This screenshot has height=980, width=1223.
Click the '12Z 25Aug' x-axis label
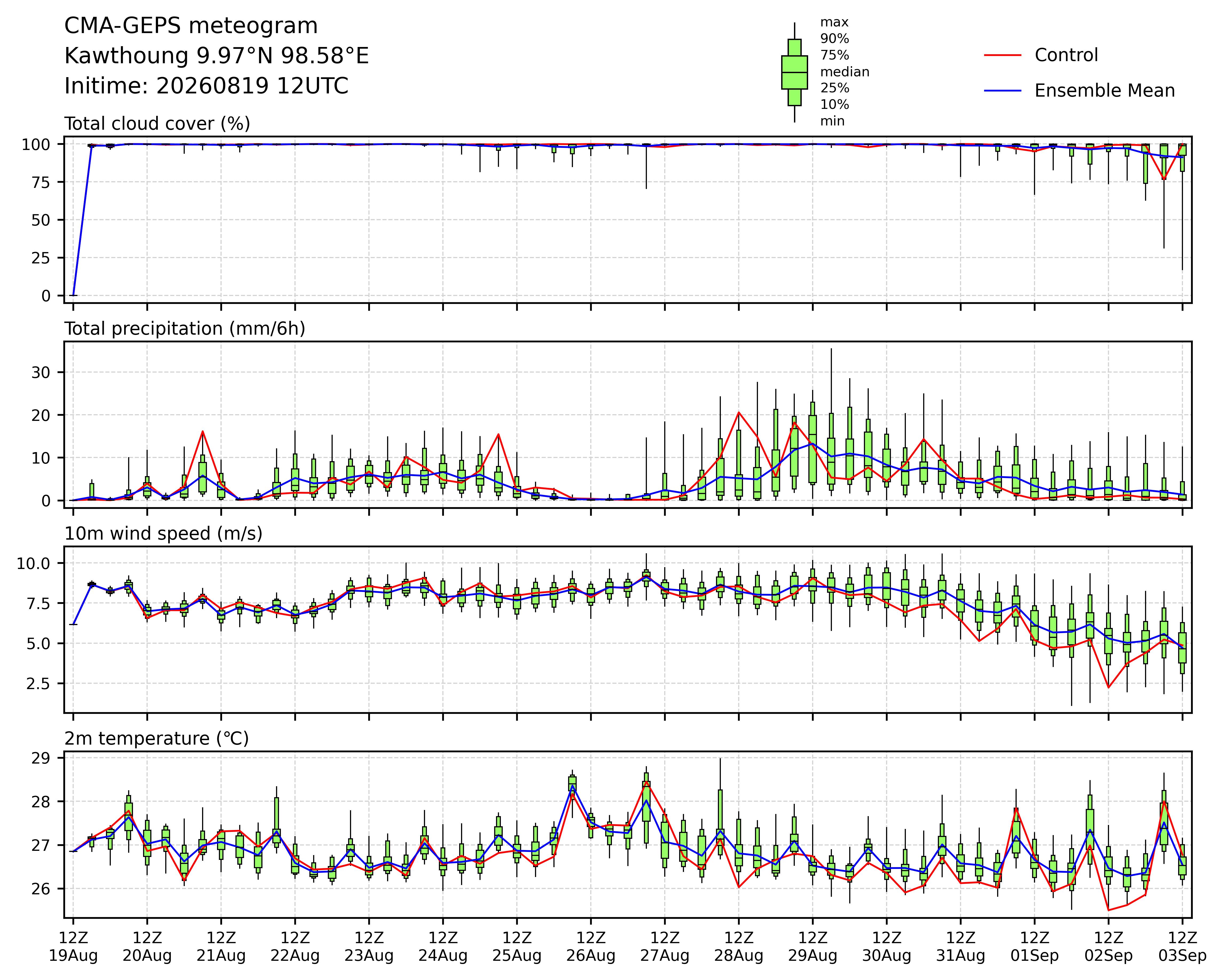coord(517,947)
